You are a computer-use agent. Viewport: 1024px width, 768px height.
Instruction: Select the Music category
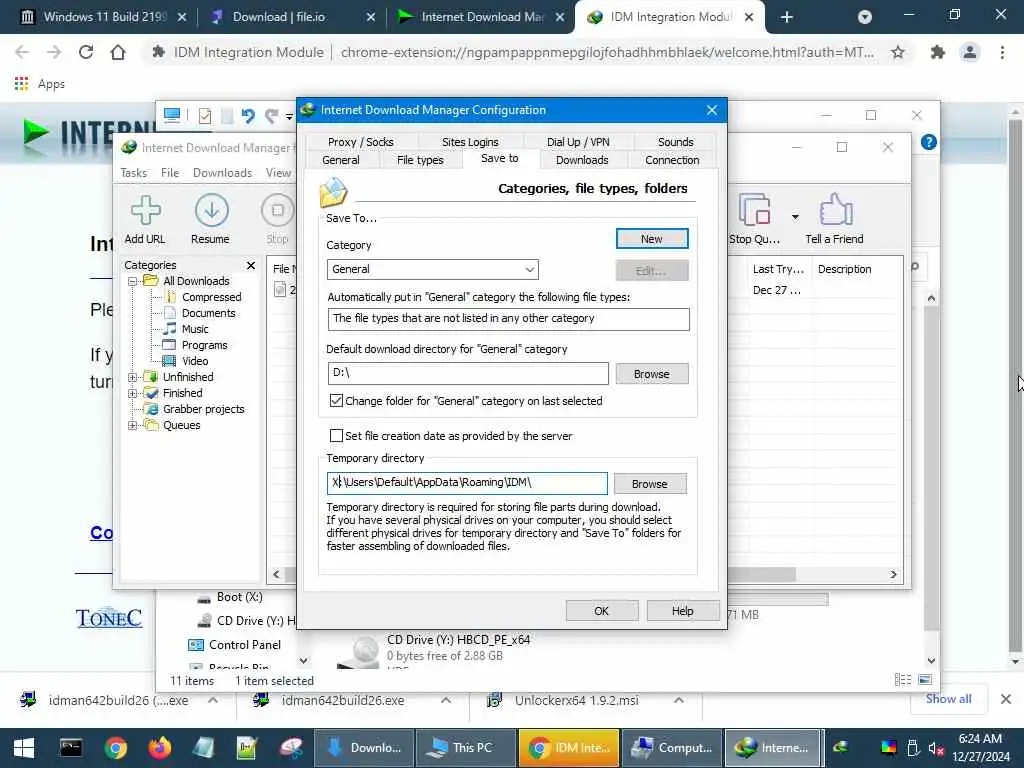point(195,329)
